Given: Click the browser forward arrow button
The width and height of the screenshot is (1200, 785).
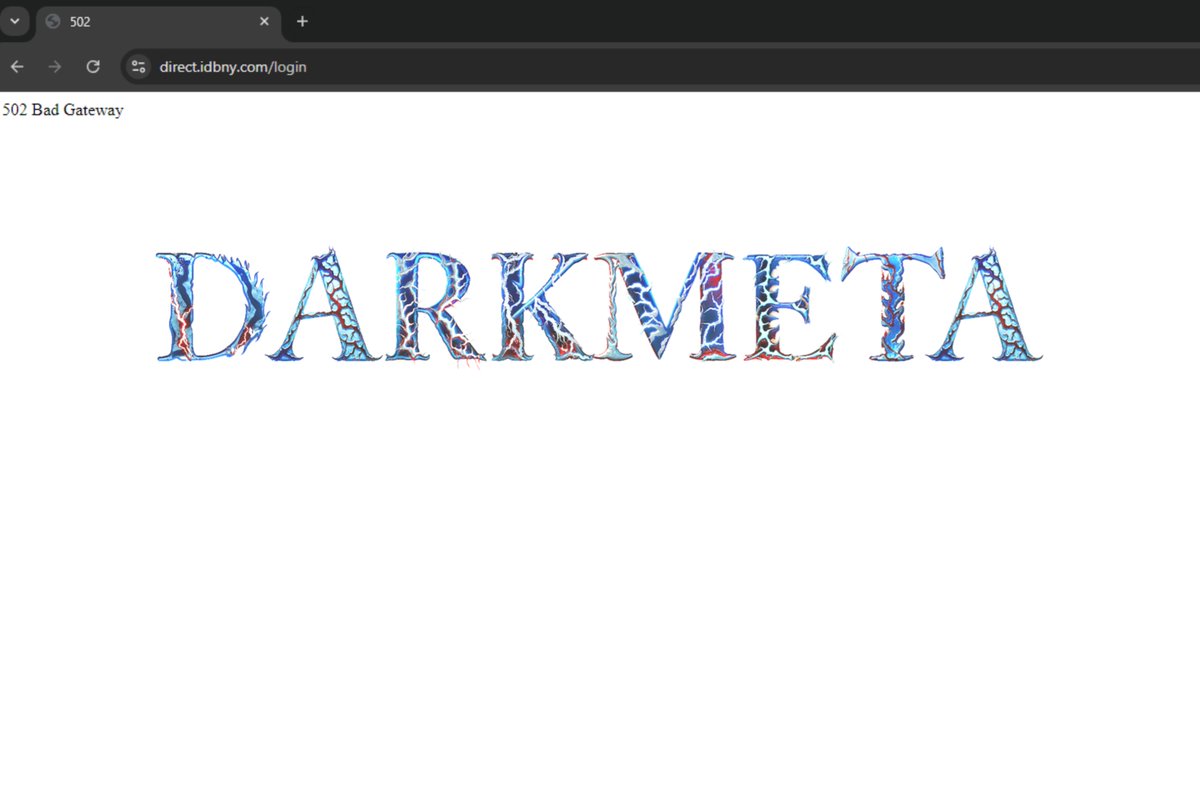Looking at the screenshot, I should click(55, 67).
